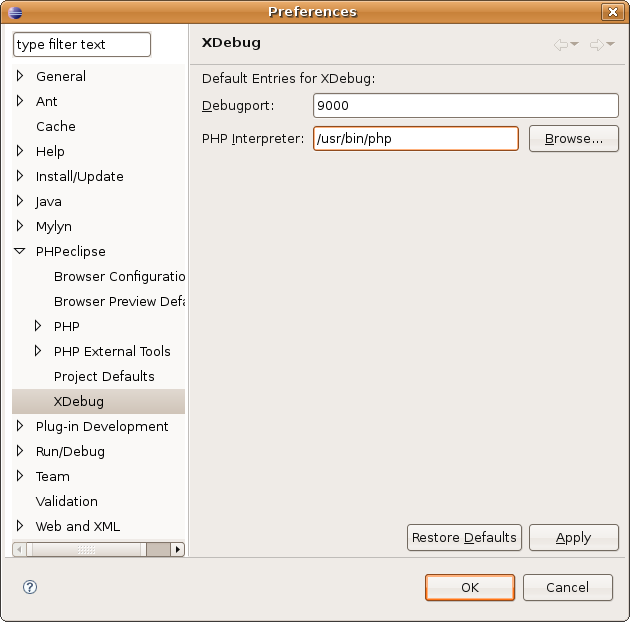This screenshot has height=622, width=630.
Task: Click the Apply button
Action: (573, 537)
